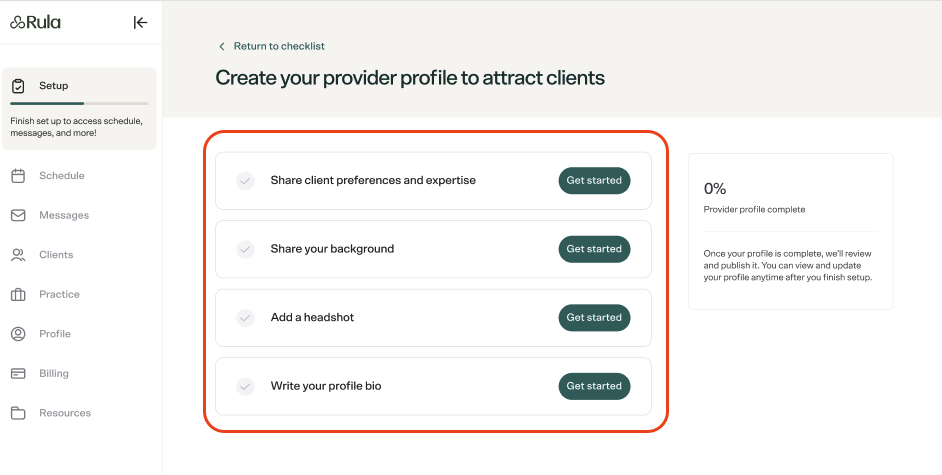Click checkmark beside Add a headshot

[245, 318]
